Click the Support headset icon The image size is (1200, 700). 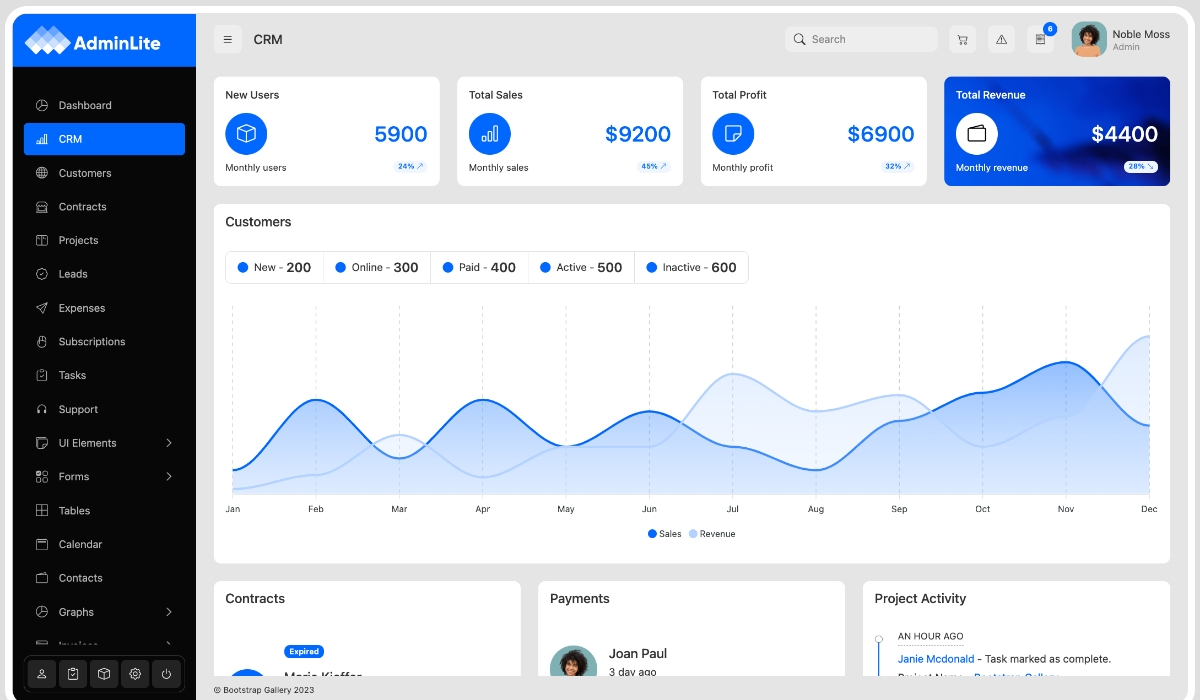click(x=42, y=409)
